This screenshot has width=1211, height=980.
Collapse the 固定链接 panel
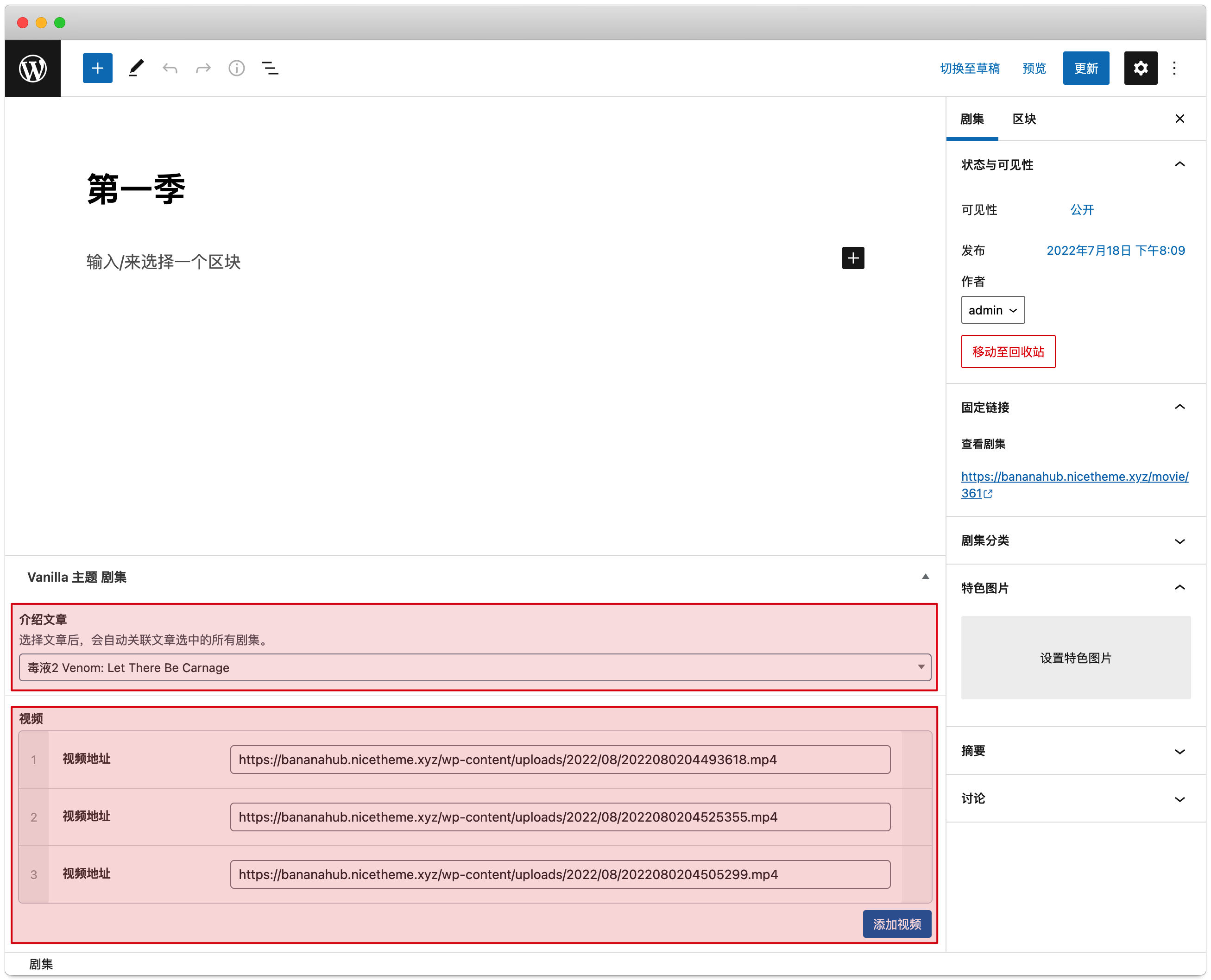(1076, 408)
